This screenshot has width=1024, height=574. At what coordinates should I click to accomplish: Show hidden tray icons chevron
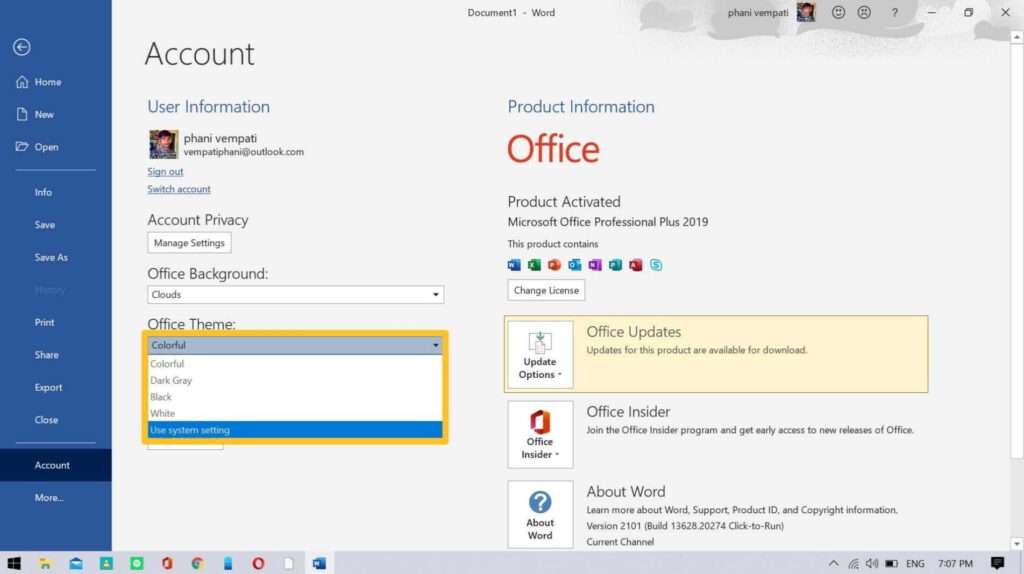(x=833, y=563)
